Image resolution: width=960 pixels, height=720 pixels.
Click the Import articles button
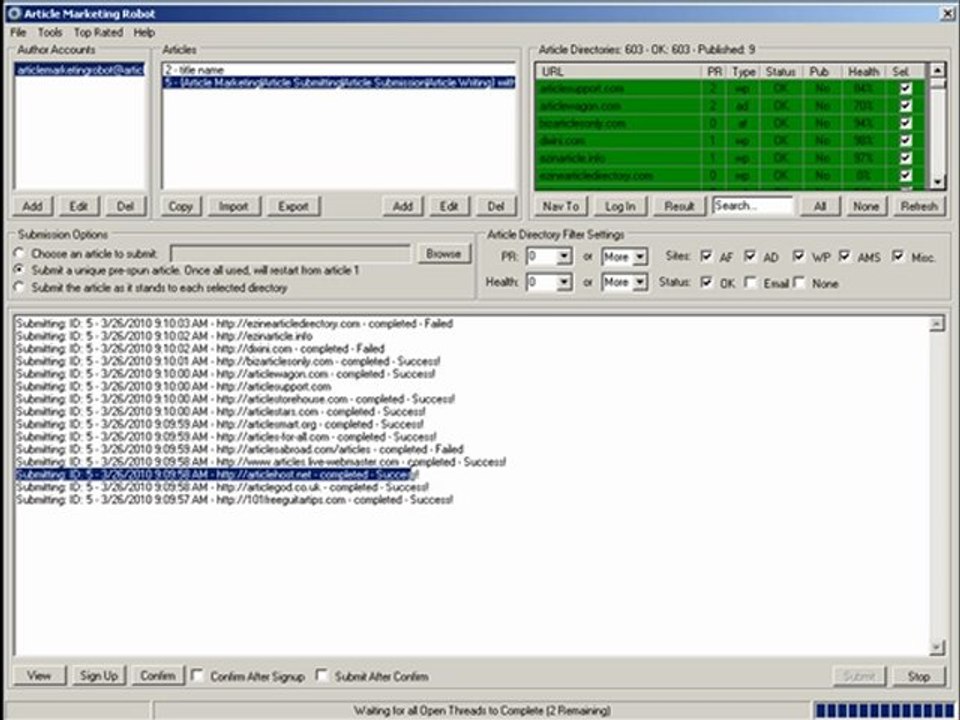click(x=234, y=206)
